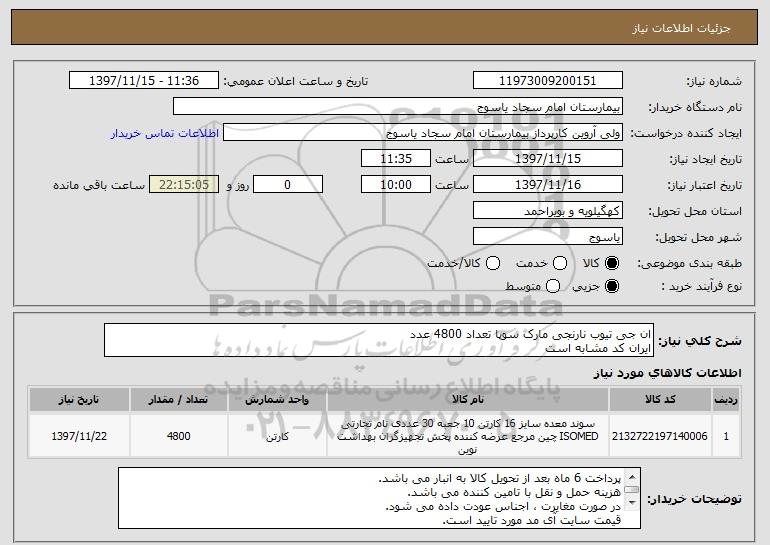Click the public announcement date-time field
The height and width of the screenshot is (545, 770).
pyautogui.click(x=144, y=81)
